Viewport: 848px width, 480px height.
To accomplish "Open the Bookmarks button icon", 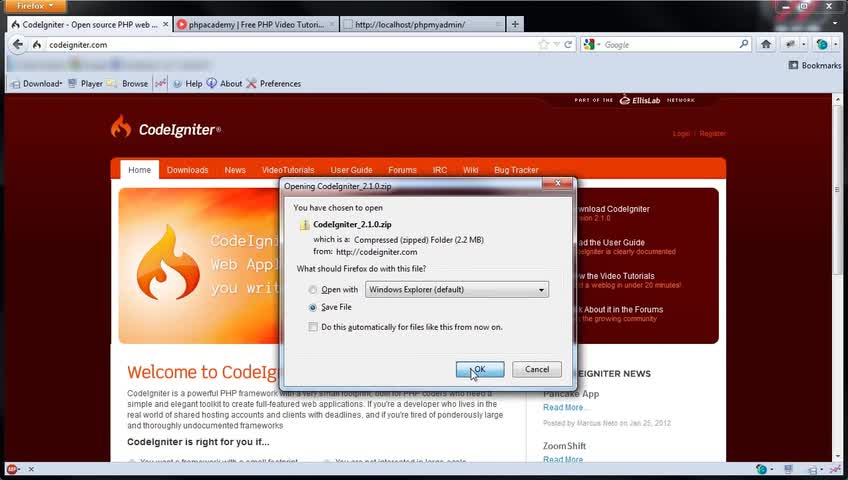I will tap(793, 65).
